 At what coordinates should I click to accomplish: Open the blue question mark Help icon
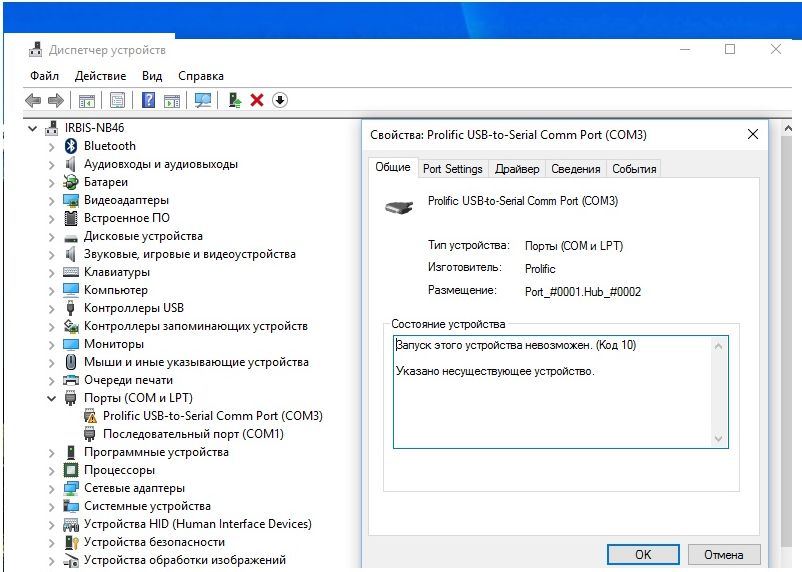[148, 100]
